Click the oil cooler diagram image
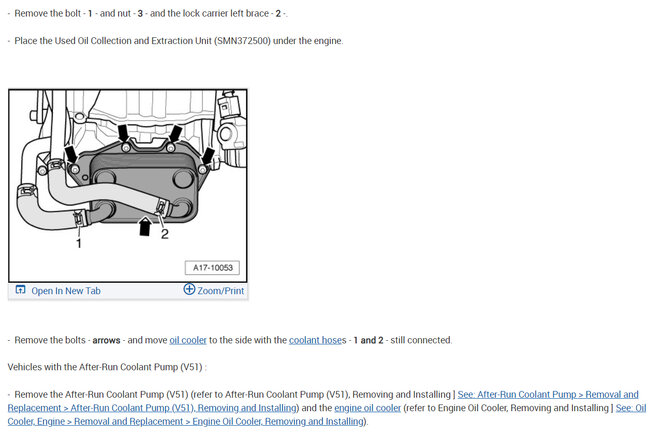 point(128,186)
